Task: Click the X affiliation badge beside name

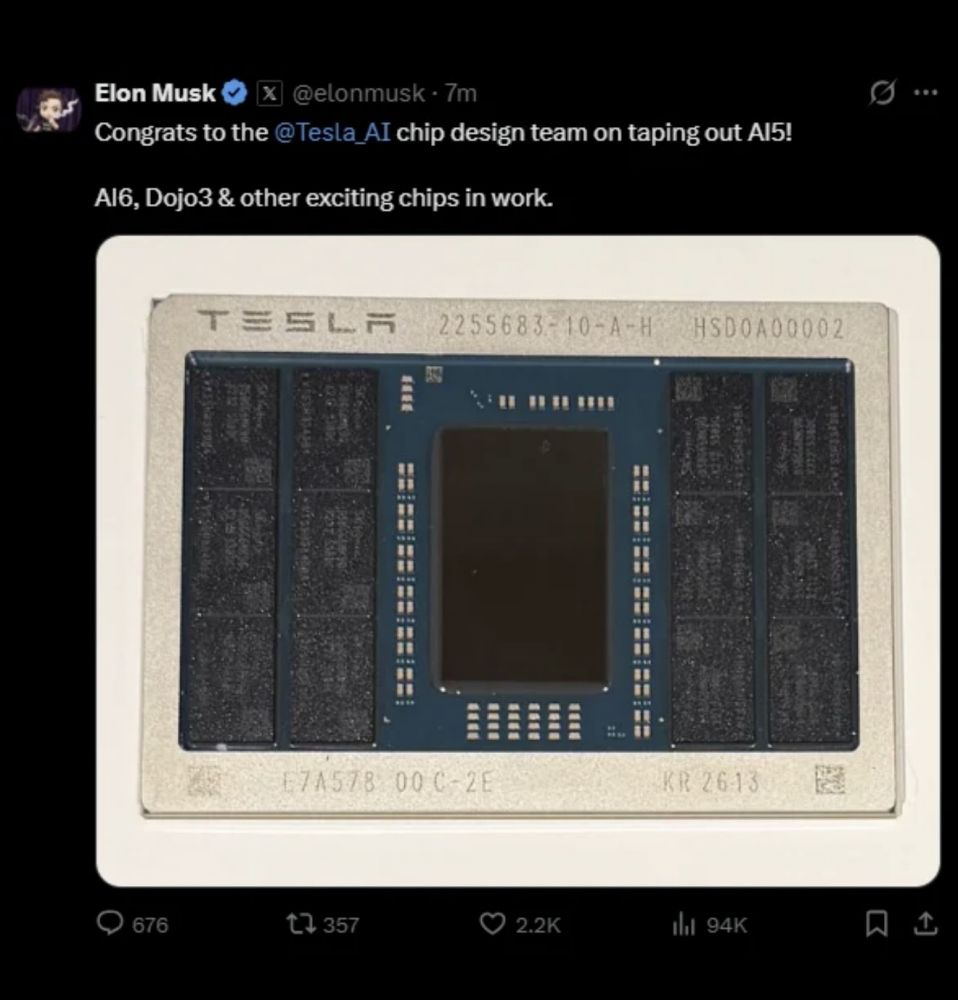Action: (268, 93)
